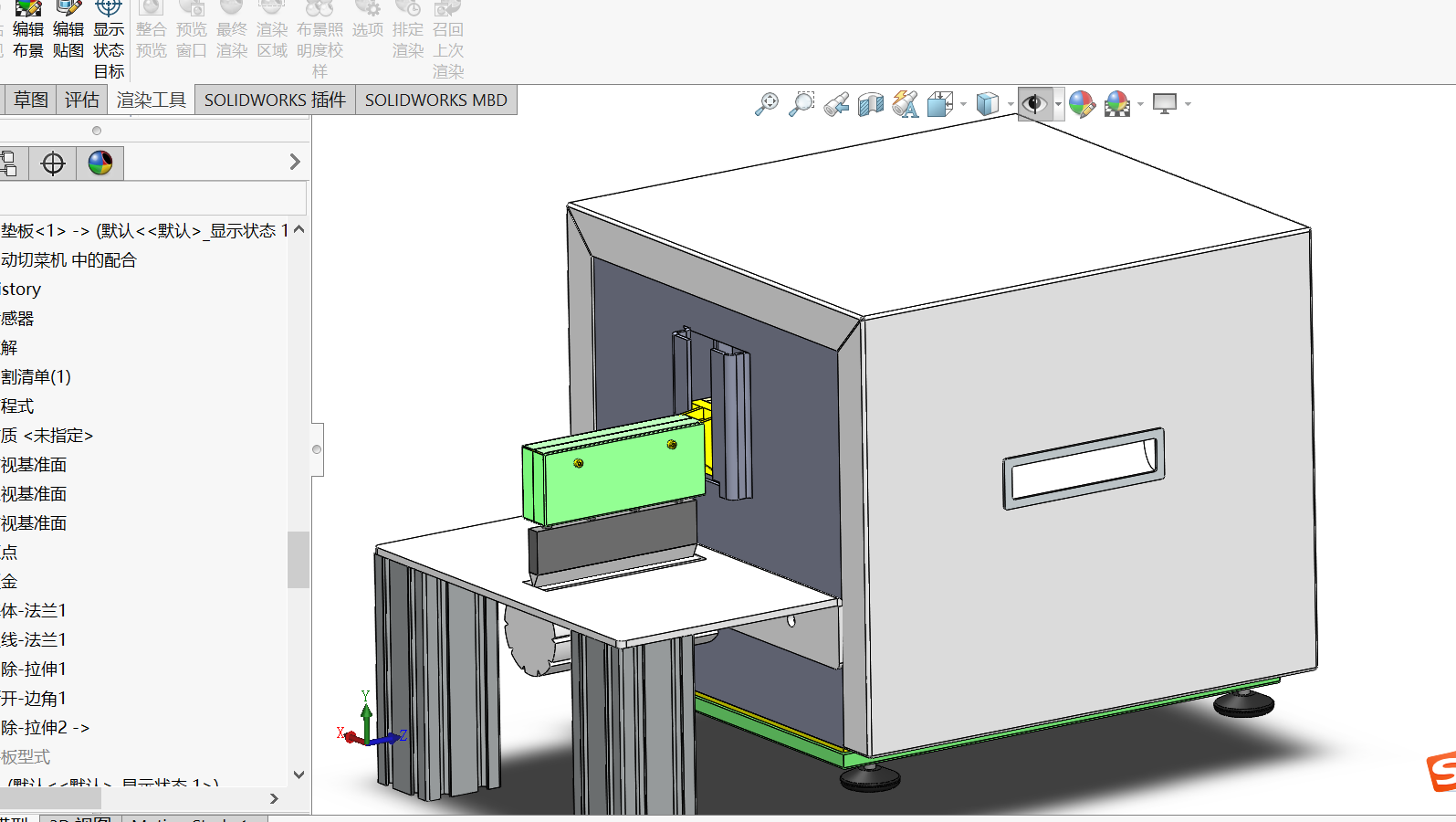Switch to the SOLIDWORKS MBD tab
This screenshot has height=822, width=1456.
(x=436, y=100)
